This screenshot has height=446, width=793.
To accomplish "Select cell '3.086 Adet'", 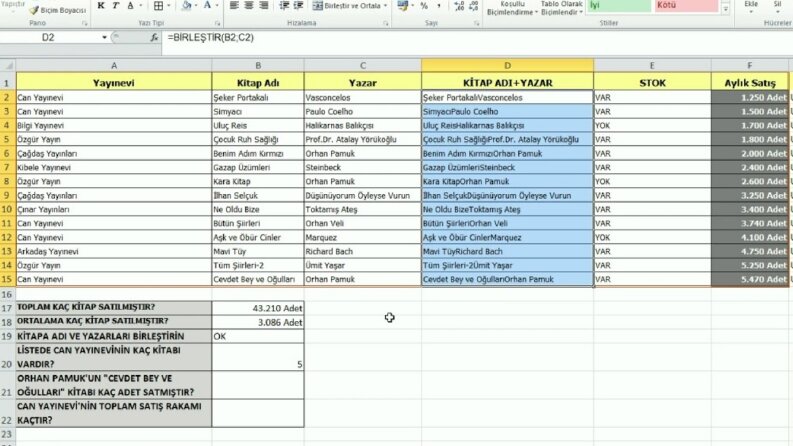I will click(258, 322).
